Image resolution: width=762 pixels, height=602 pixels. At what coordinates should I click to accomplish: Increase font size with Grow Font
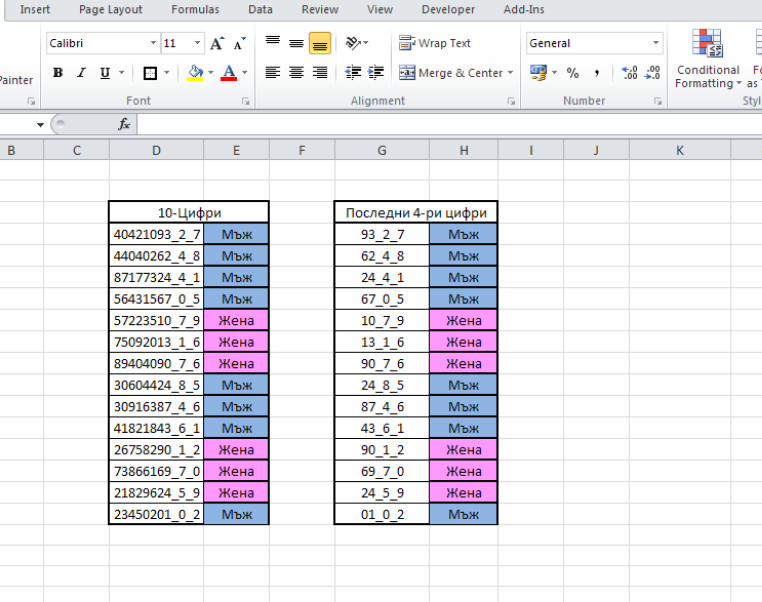tap(217, 43)
